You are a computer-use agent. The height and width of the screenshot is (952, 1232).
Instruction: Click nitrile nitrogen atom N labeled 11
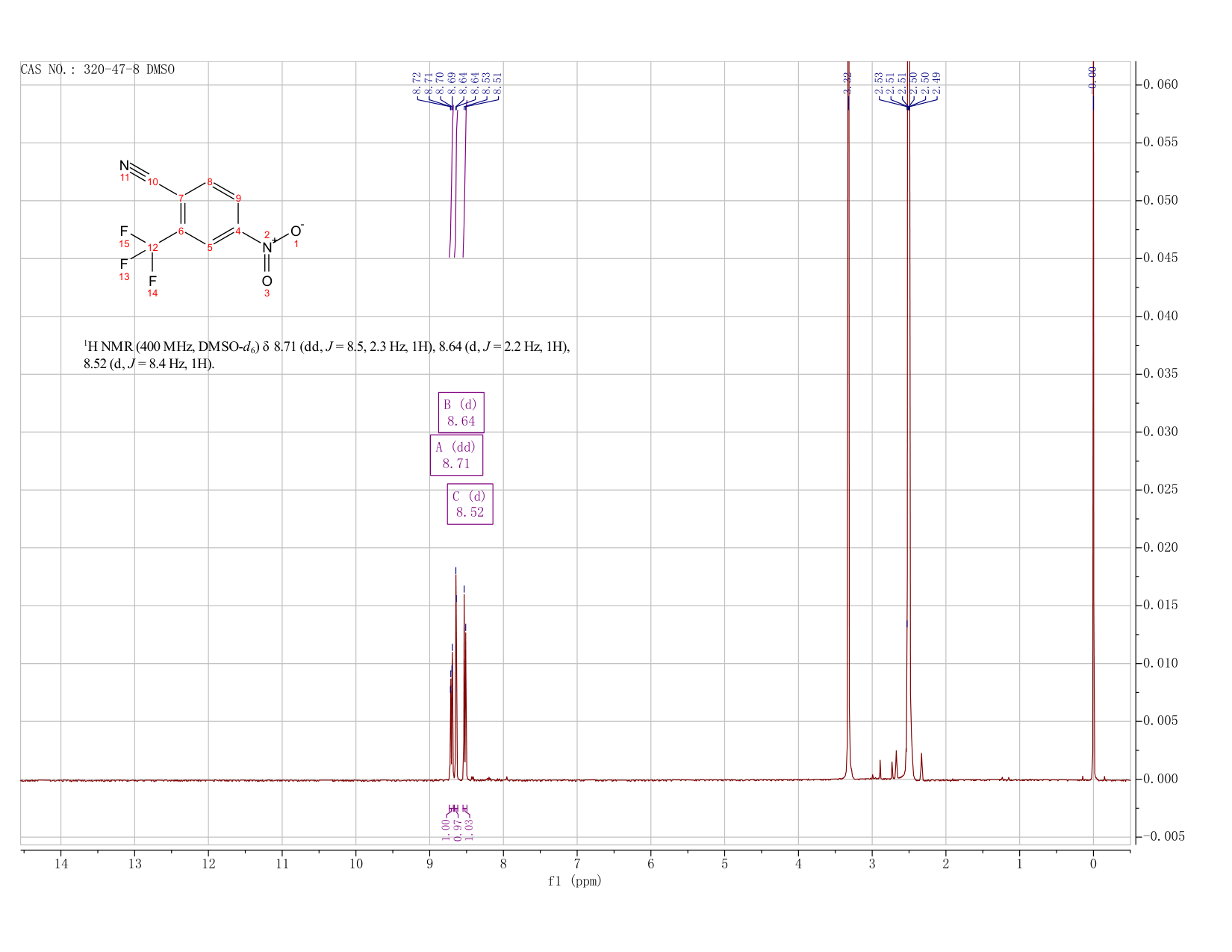point(124,166)
